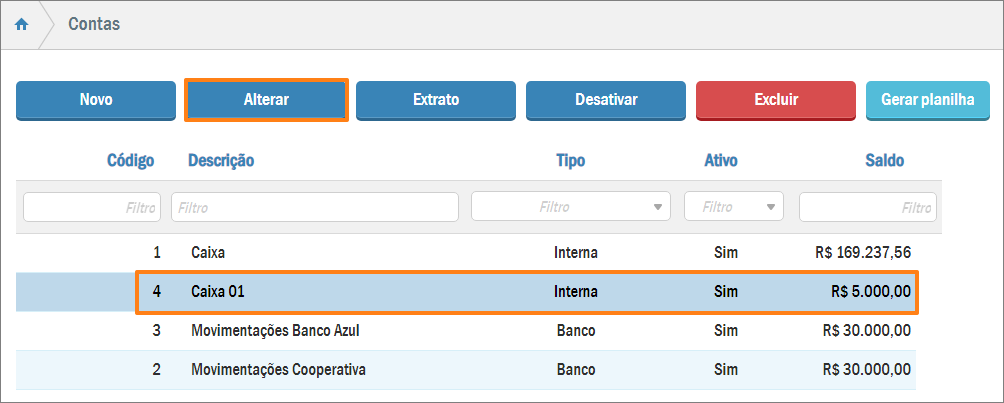Sort by the Descrição column header
1004x403 pixels.
click(x=221, y=160)
